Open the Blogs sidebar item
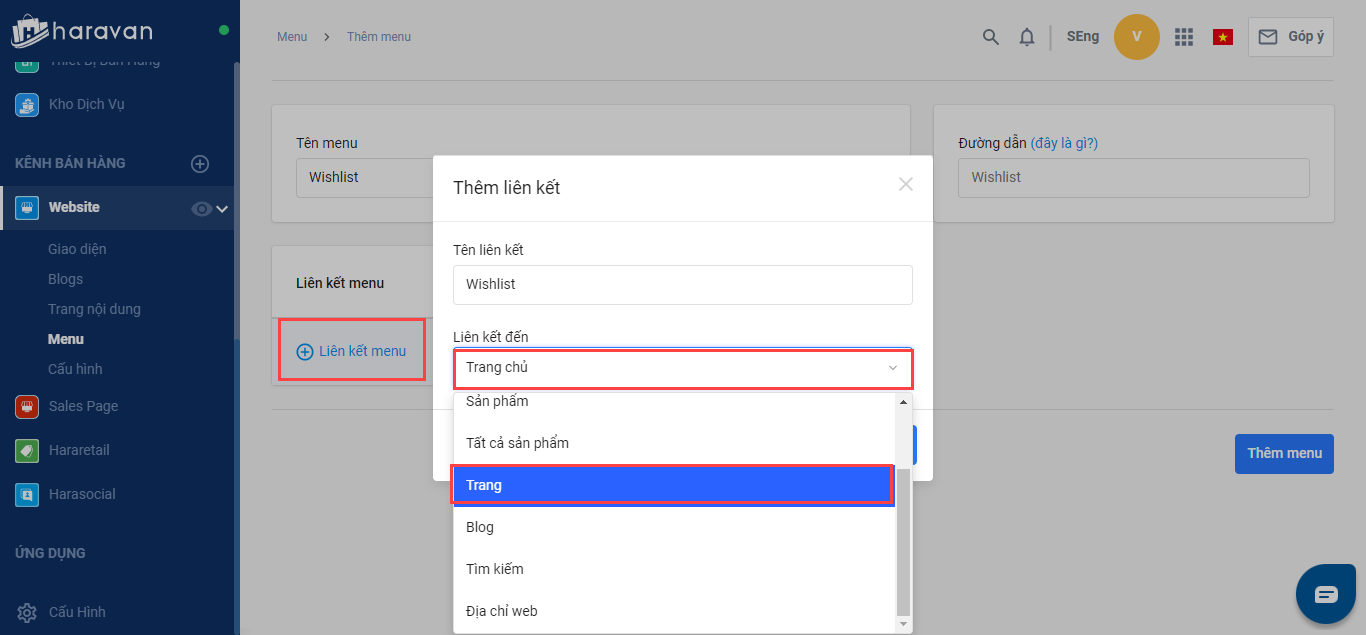 pos(66,279)
